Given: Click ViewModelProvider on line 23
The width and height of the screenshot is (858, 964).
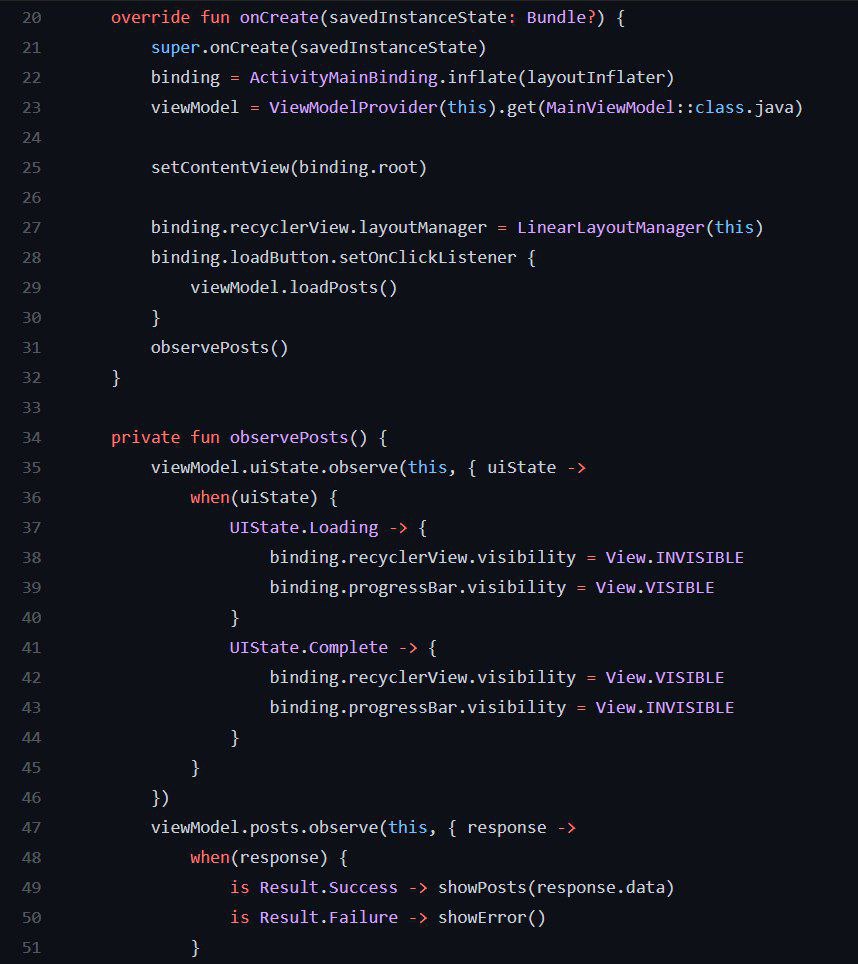Looking at the screenshot, I should tap(353, 108).
